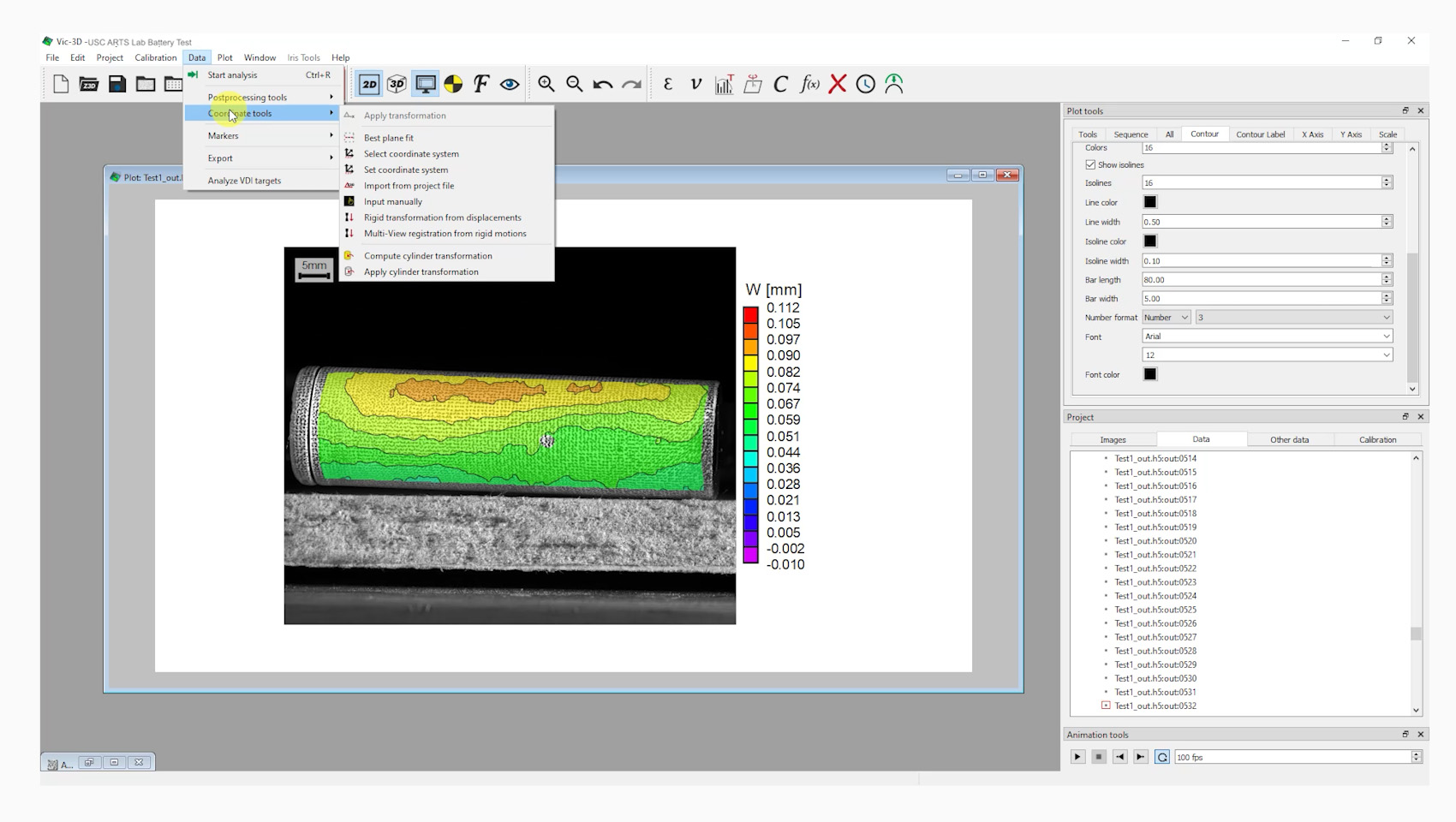Open the Number format dropdown
The image size is (1456, 822).
pyautogui.click(x=1167, y=318)
